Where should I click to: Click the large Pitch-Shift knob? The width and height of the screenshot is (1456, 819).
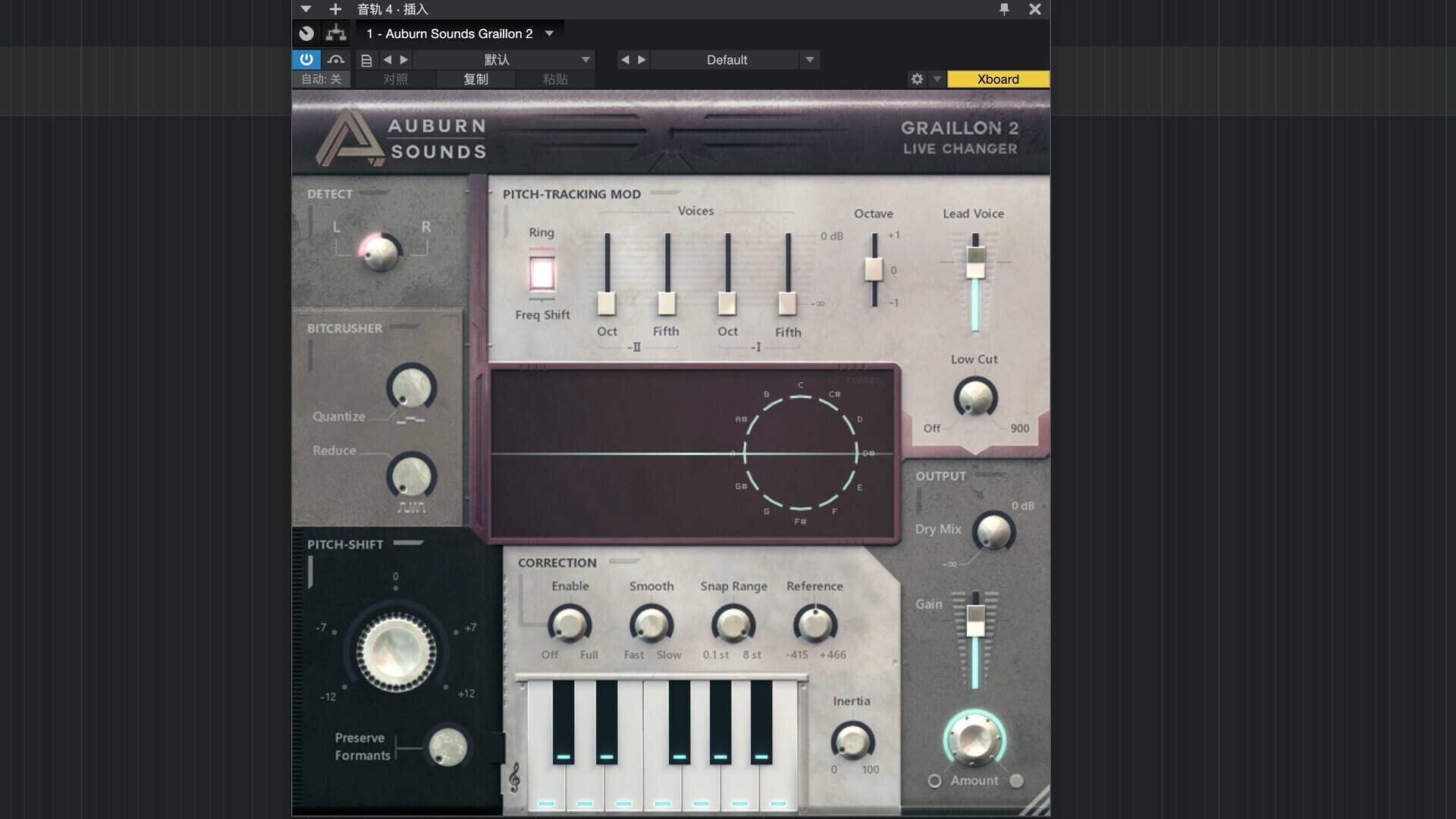[x=395, y=652]
